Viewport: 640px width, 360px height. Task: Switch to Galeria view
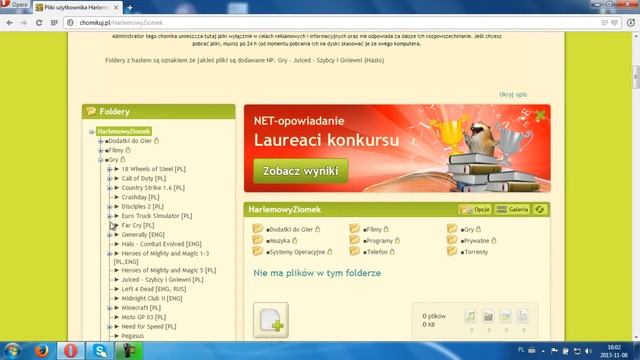[512, 210]
